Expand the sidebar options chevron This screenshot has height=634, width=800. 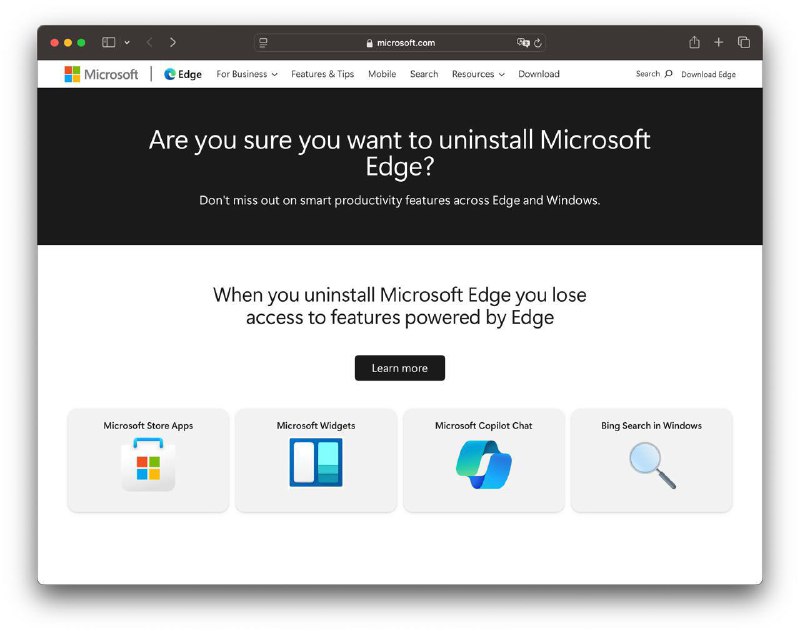coord(127,43)
